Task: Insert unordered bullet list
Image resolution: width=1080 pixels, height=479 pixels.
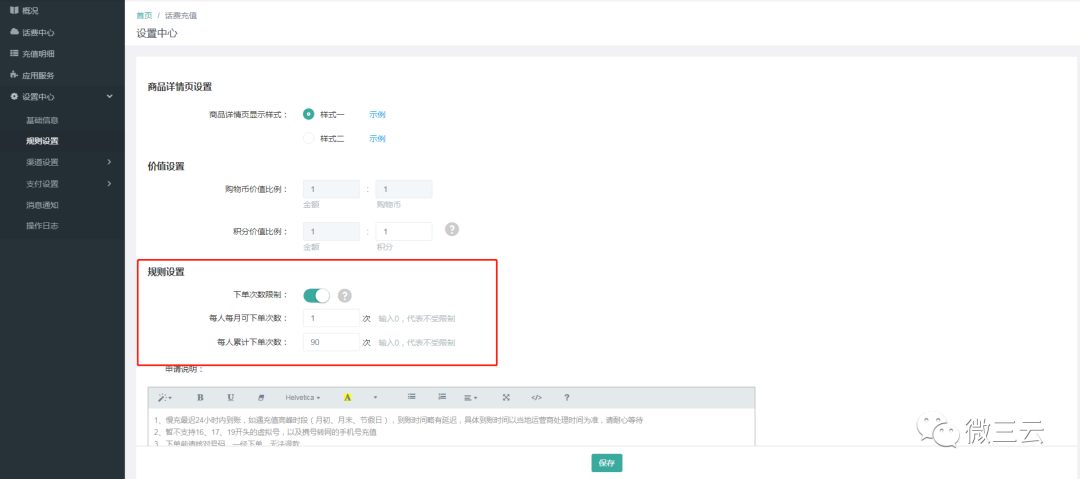Action: point(411,397)
